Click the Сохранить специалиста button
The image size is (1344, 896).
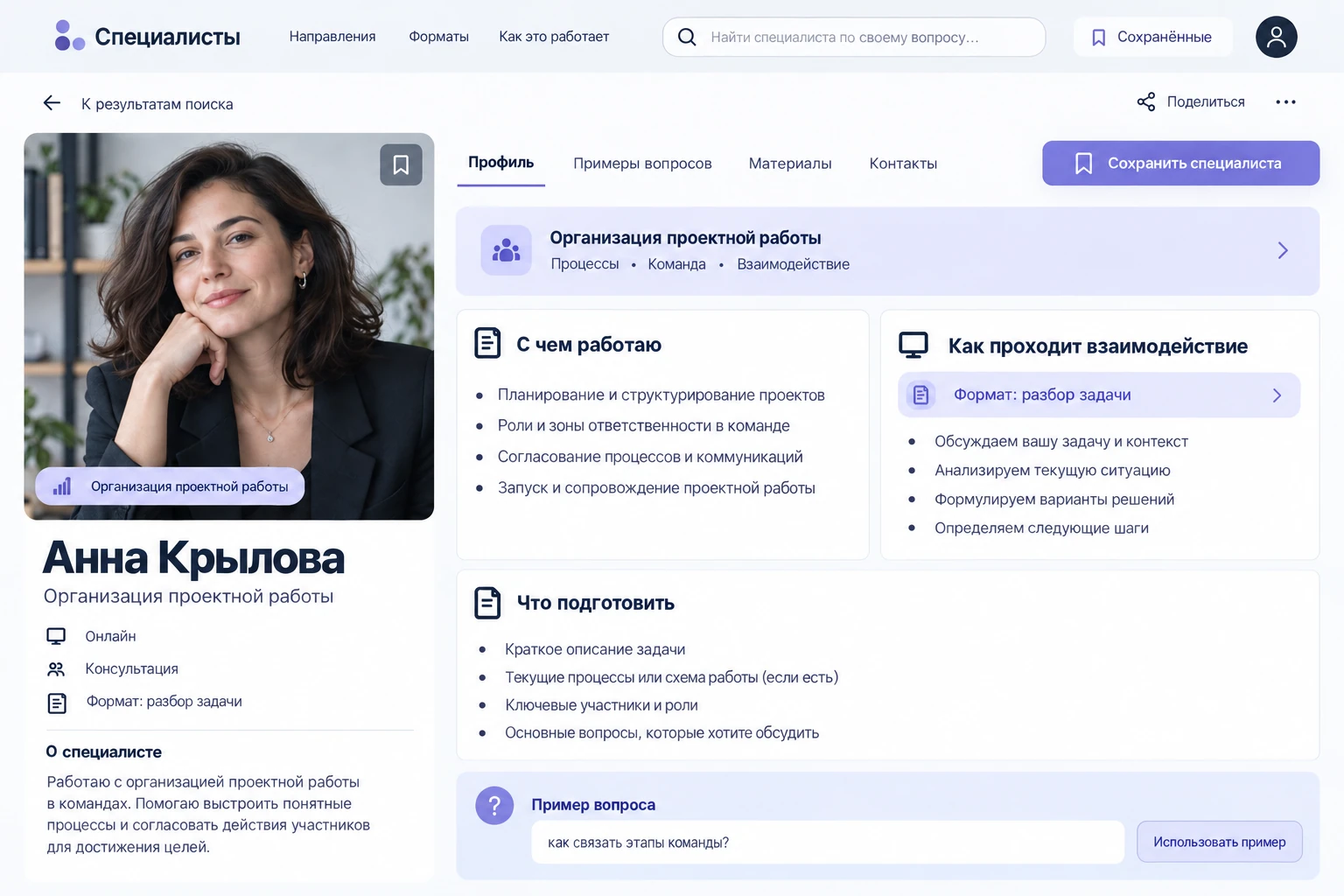tap(1180, 163)
